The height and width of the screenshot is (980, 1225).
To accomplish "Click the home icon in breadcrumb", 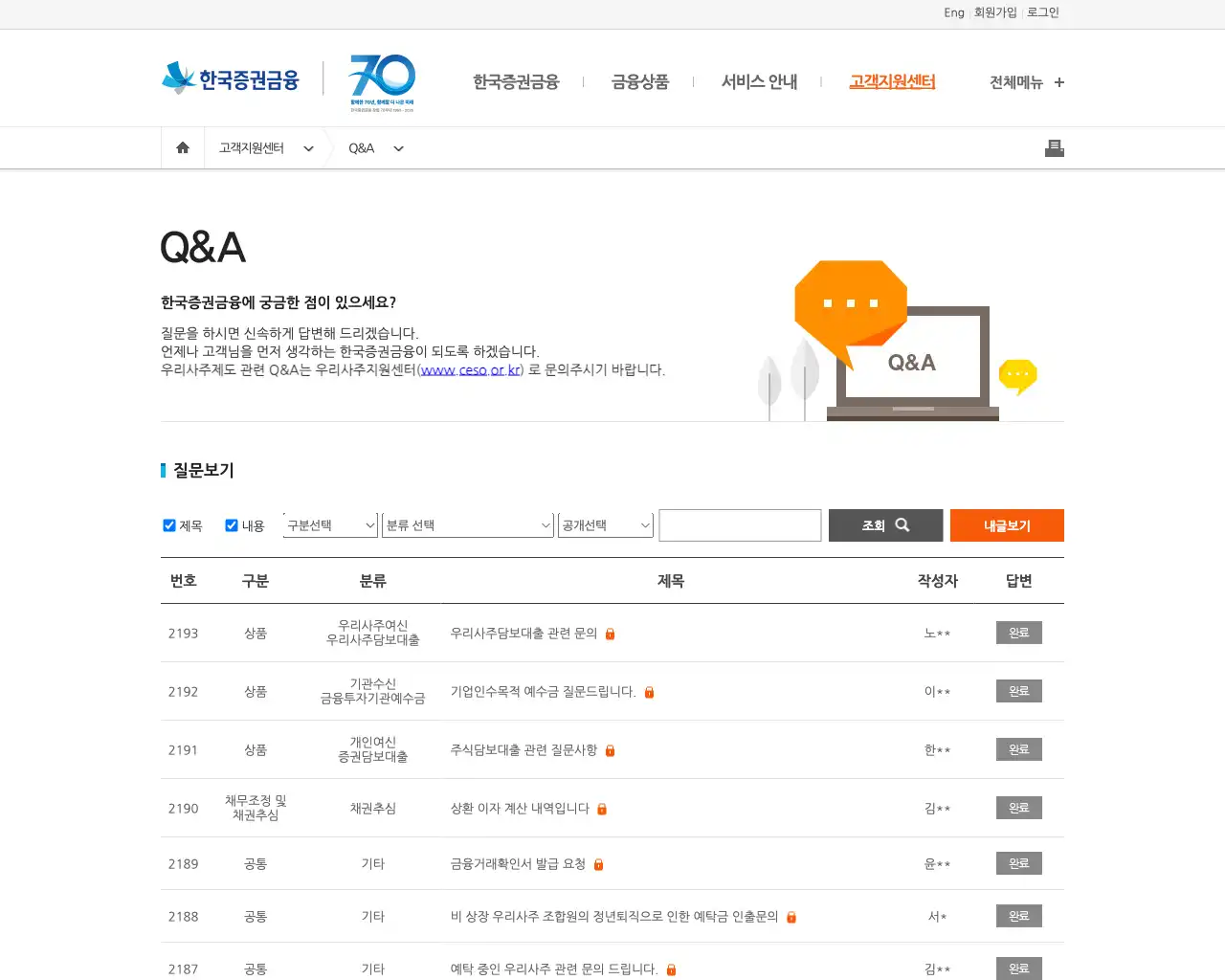I will click(x=183, y=148).
